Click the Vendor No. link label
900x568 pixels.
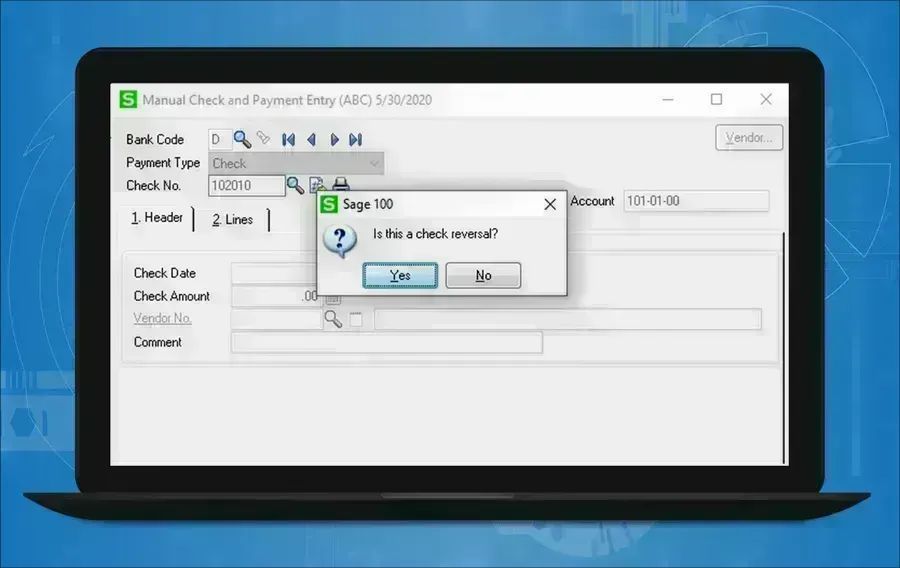coord(162,318)
